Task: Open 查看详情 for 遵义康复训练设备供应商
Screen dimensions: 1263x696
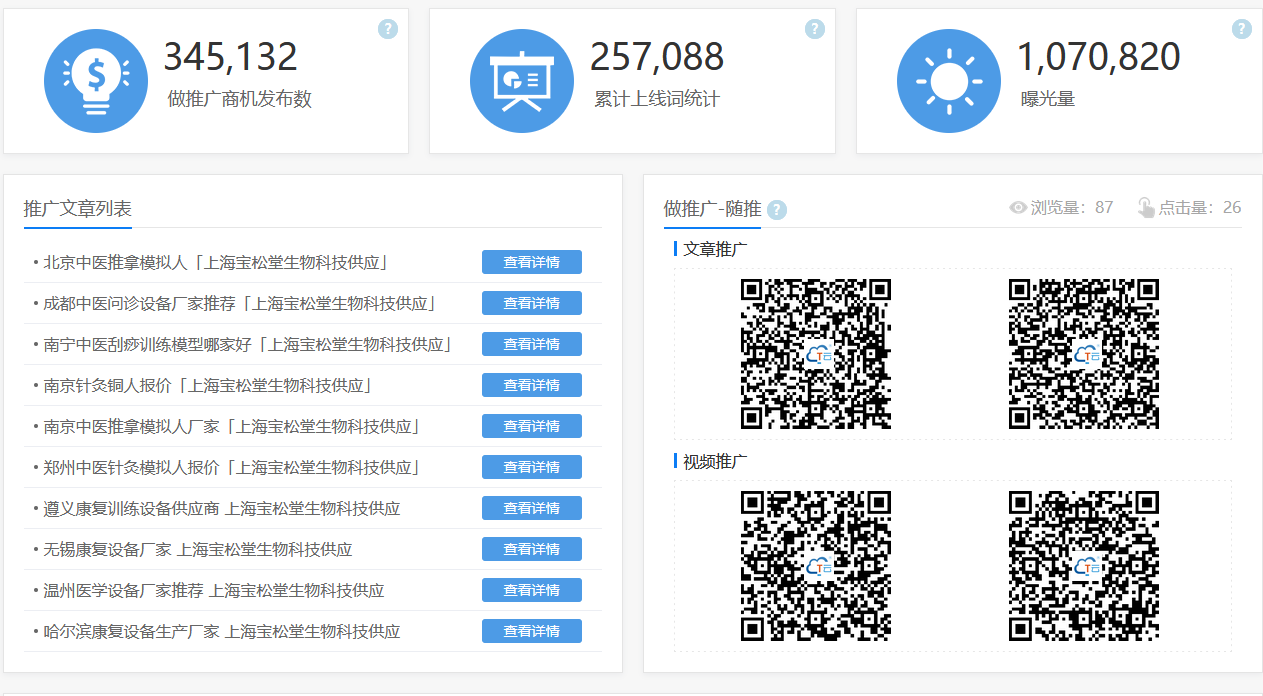Action: tap(532, 508)
